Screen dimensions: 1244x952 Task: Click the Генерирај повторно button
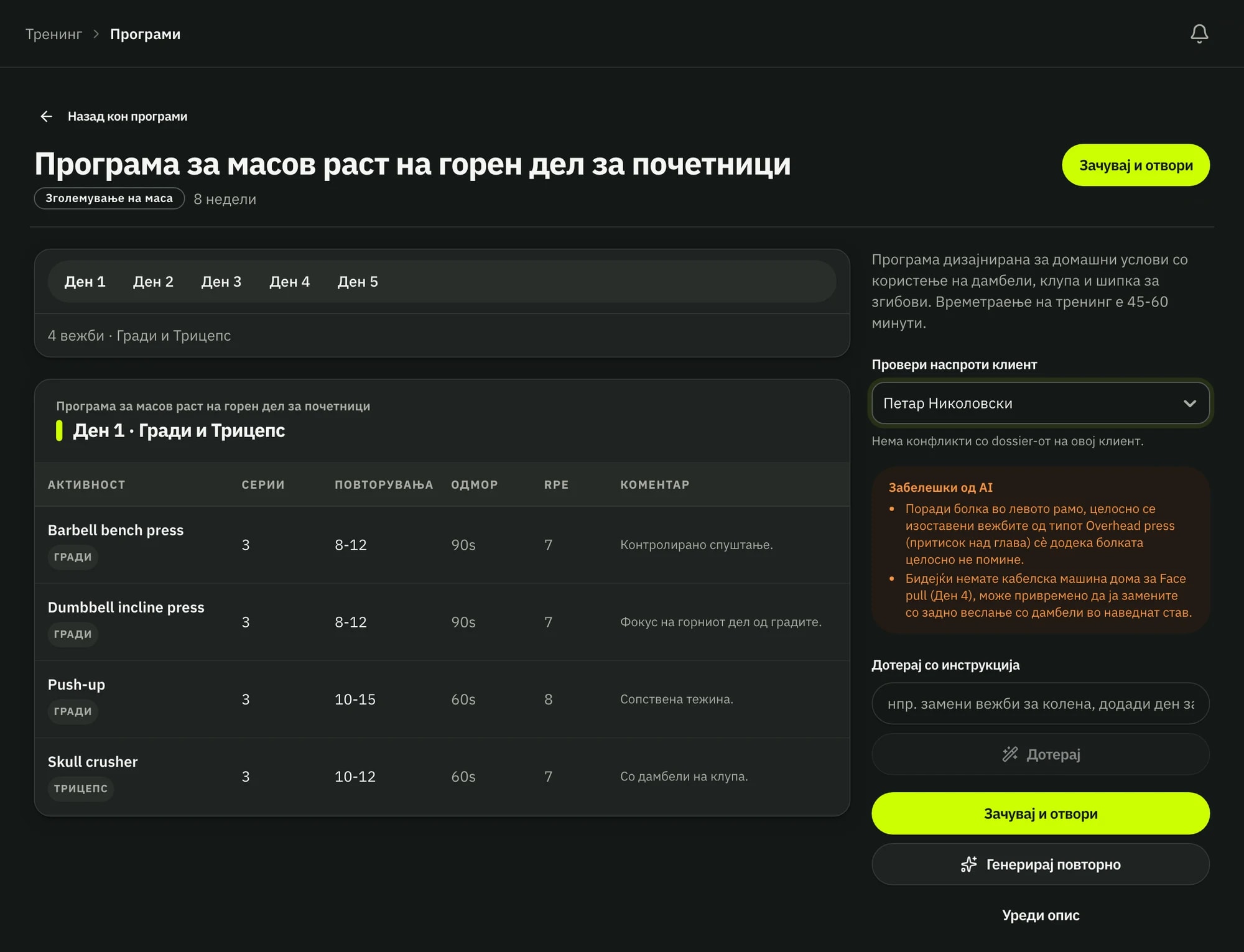coord(1041,864)
